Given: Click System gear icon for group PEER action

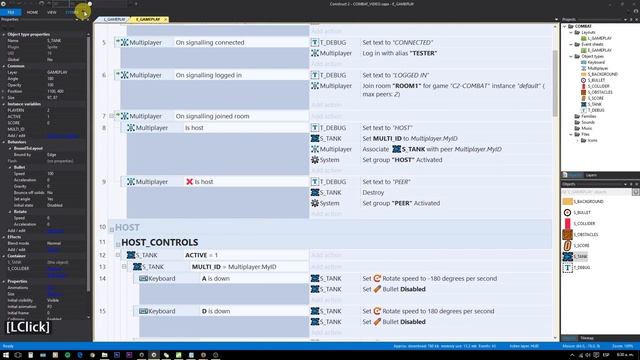Looking at the screenshot, I should 315,203.
